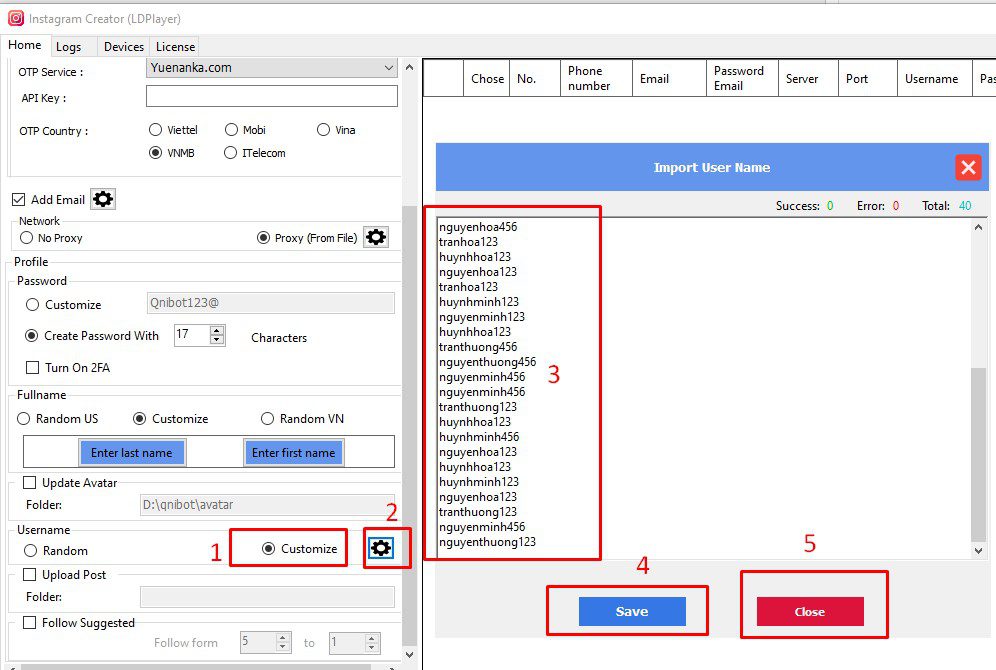Click the Qnibot123@ password field
The image size is (996, 670).
pos(271,303)
